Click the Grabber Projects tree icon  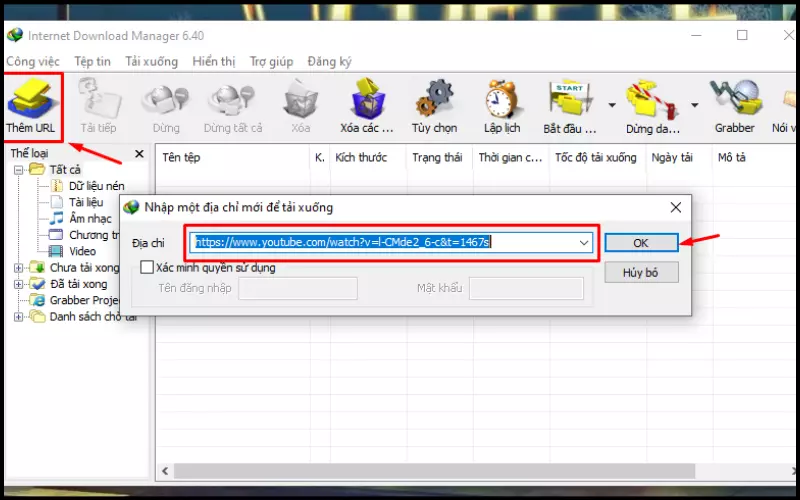37,300
